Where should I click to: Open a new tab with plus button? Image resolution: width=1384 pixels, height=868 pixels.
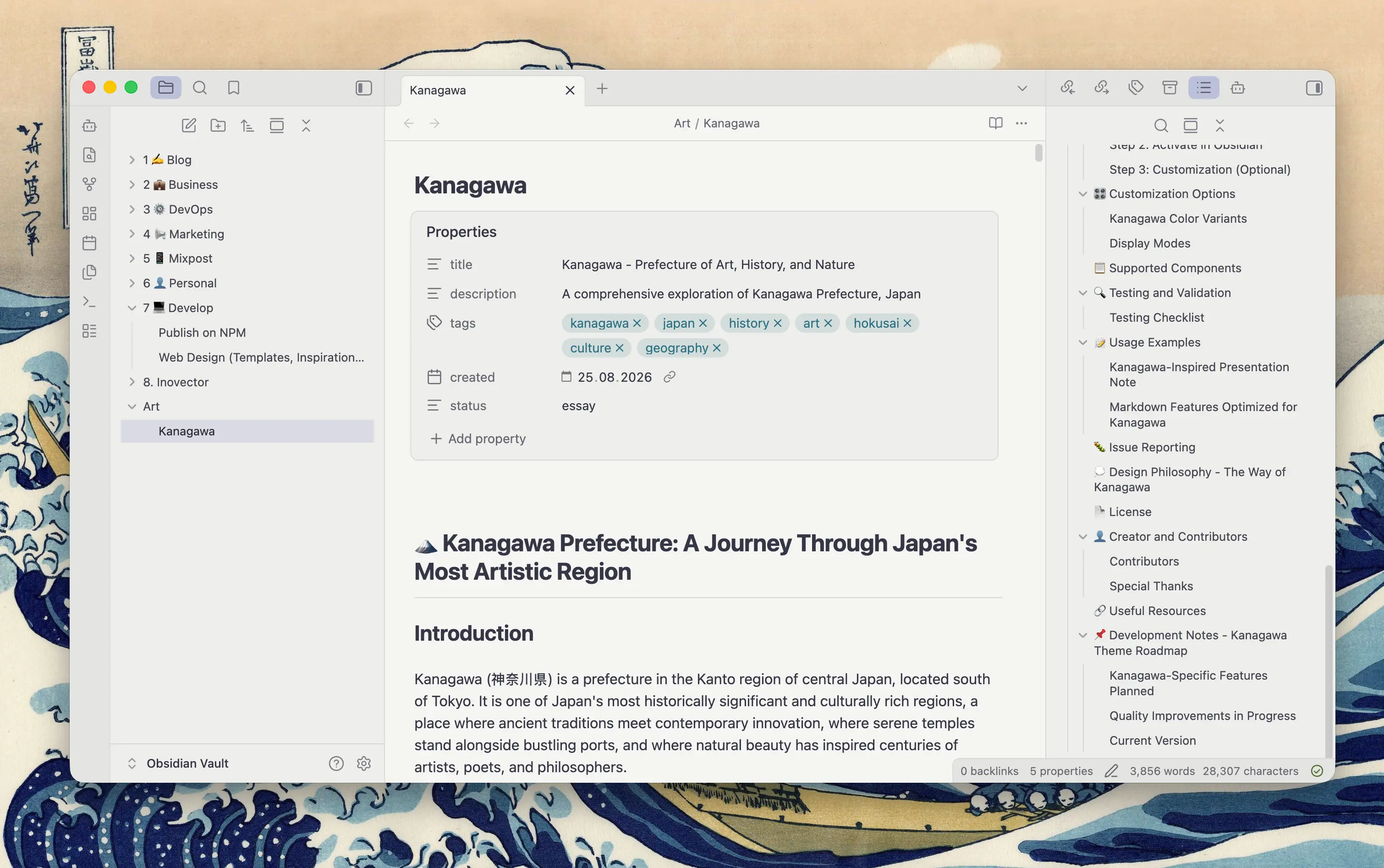602,88
